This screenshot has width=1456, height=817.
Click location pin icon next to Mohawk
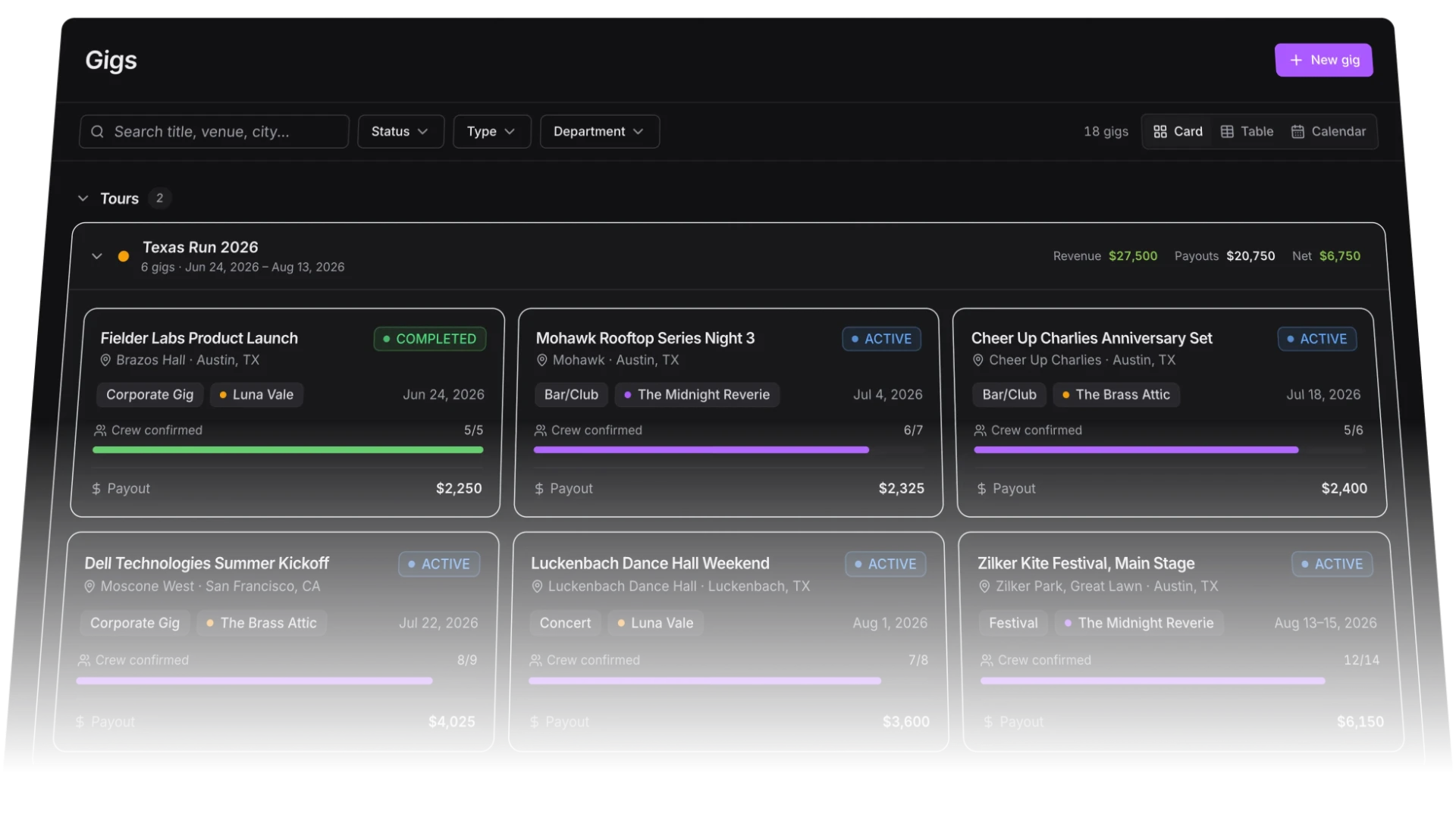coord(541,360)
